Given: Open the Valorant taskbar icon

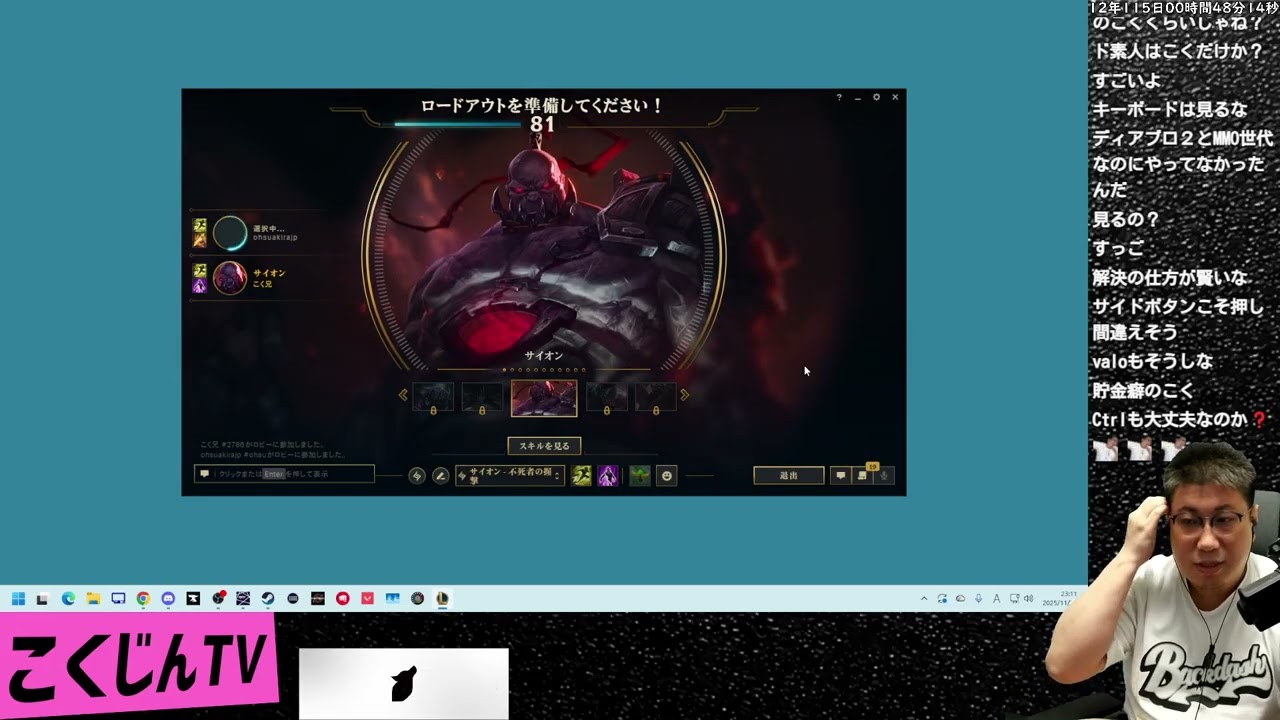Looking at the screenshot, I should [367, 599].
